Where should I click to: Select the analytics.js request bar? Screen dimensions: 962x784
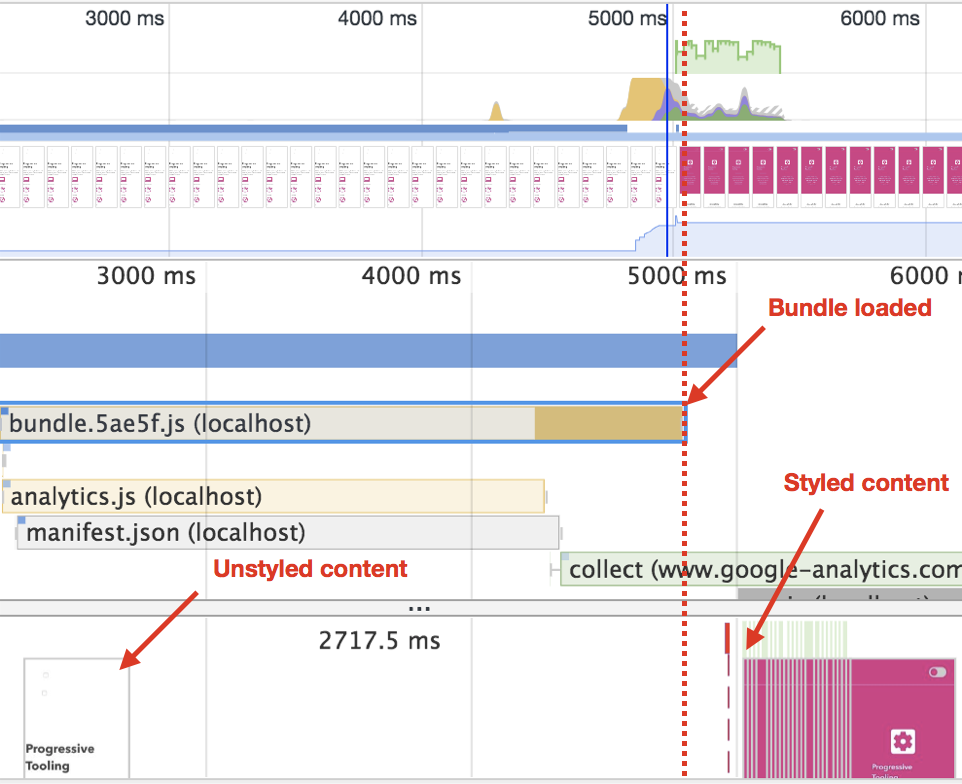click(x=273, y=496)
